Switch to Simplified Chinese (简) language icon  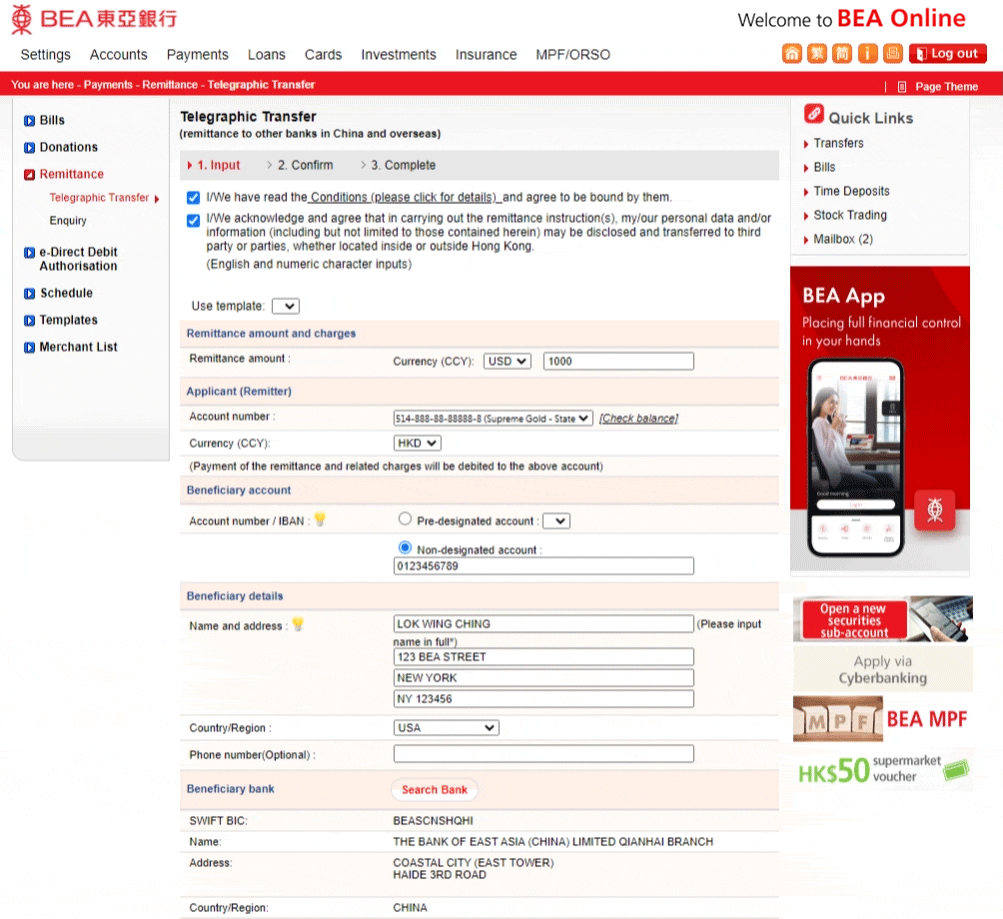point(842,54)
